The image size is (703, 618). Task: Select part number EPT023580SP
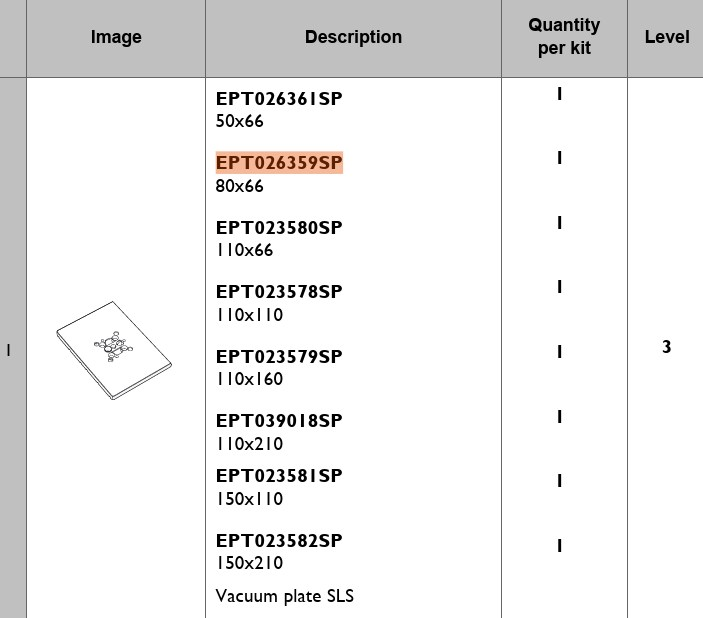click(279, 228)
